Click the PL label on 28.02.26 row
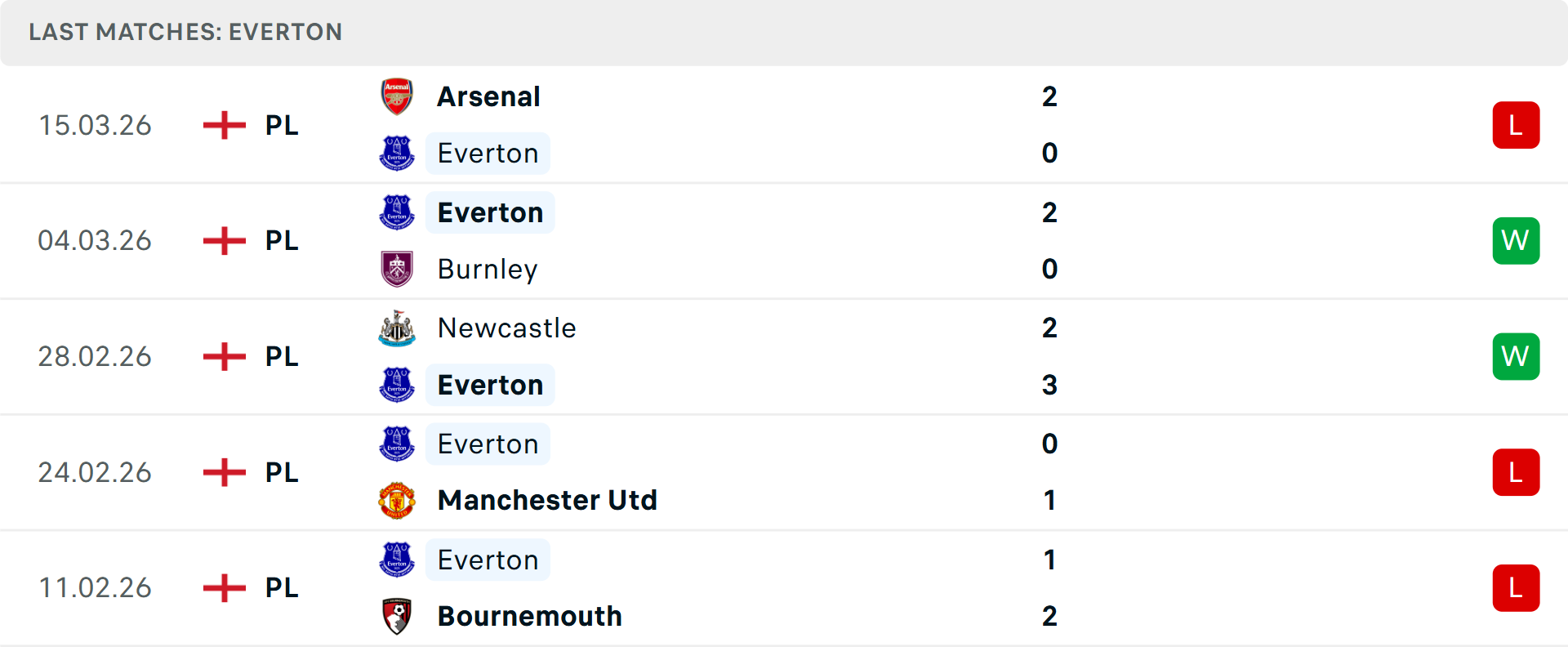1568x647 pixels. click(x=281, y=356)
